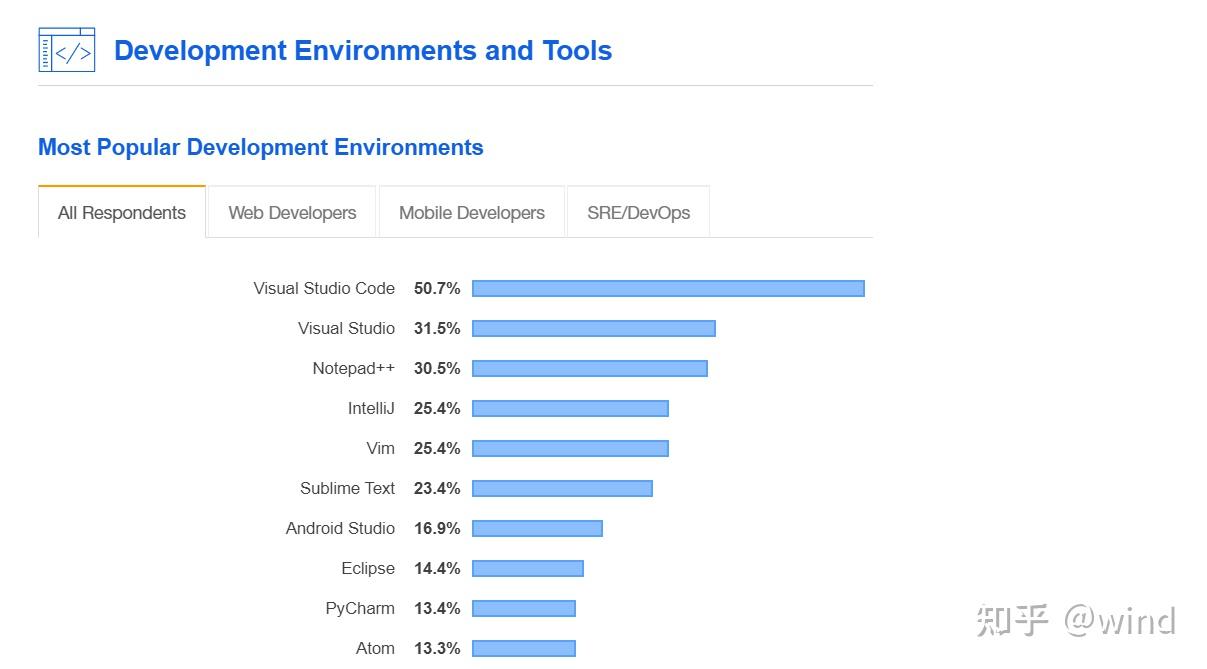The height and width of the screenshot is (669, 1207).
Task: Switch to the Mobile Developers tab
Action: point(471,212)
